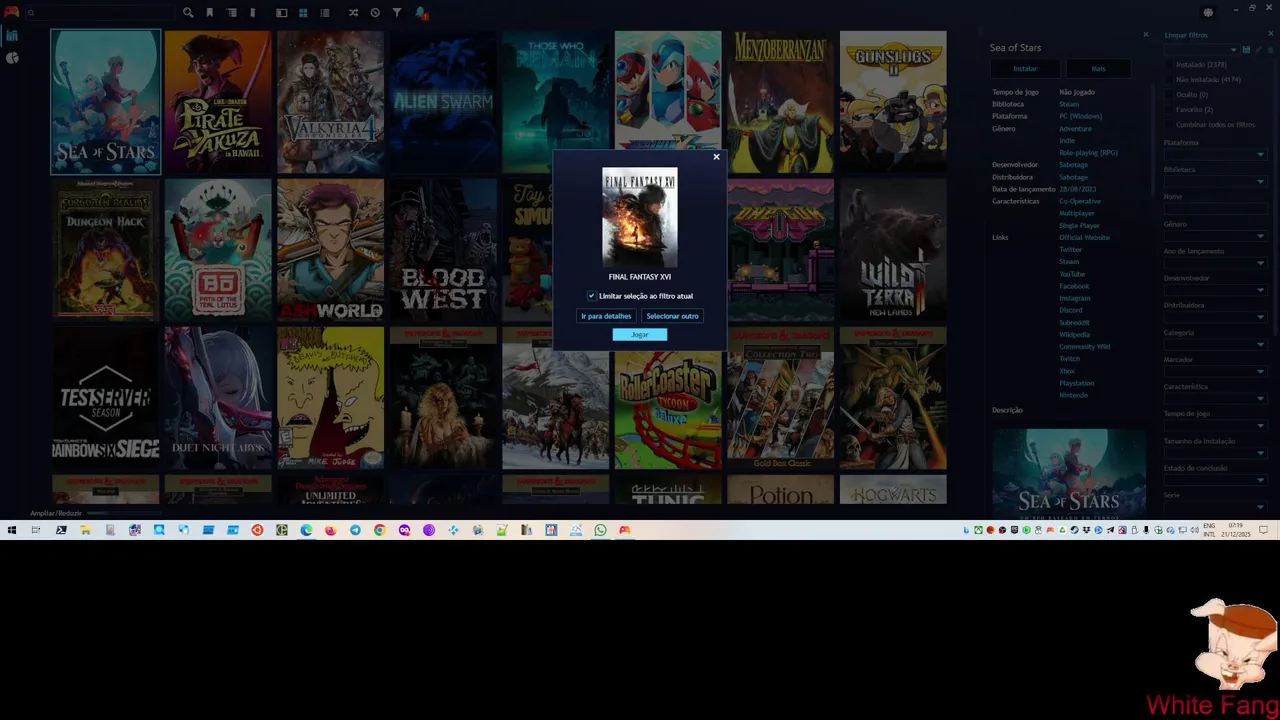Check the Instalado (2378) filter
The width and height of the screenshot is (1280, 720).
coord(1170,65)
